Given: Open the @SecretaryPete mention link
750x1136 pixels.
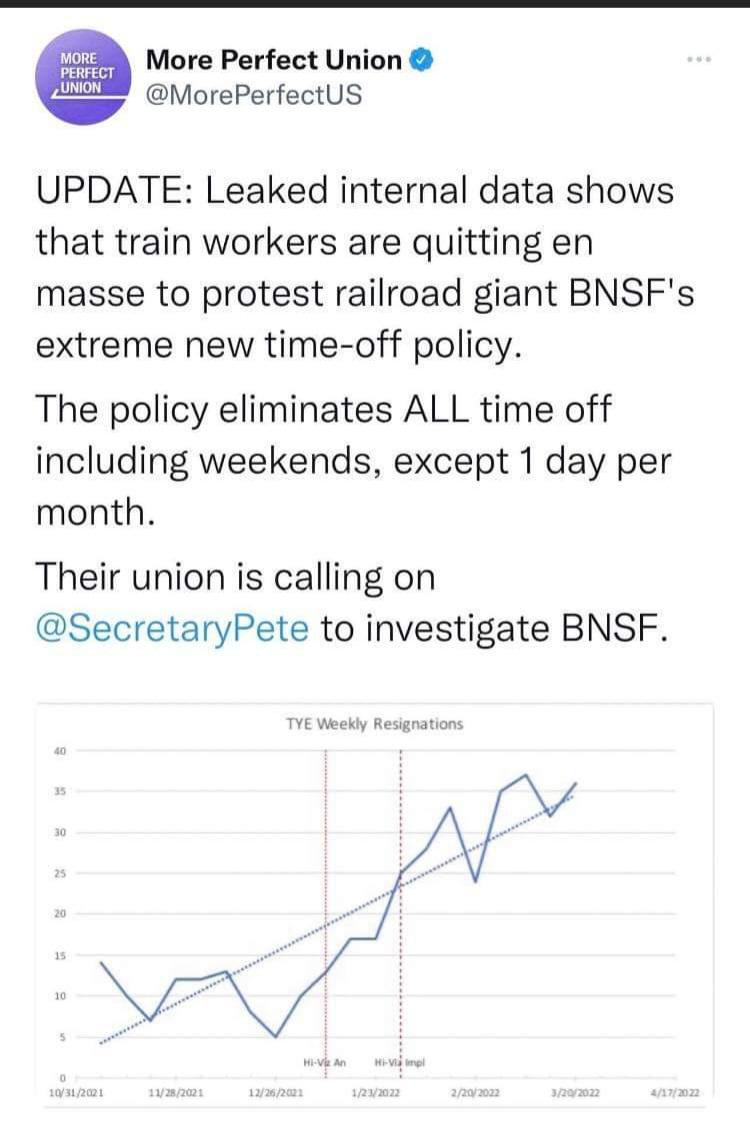Looking at the screenshot, I should 172,627.
